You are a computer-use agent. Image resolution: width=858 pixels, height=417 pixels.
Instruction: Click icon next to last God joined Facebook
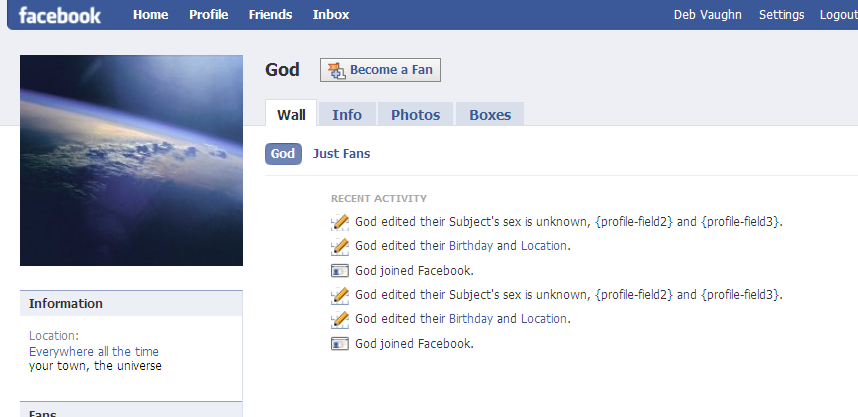340,344
